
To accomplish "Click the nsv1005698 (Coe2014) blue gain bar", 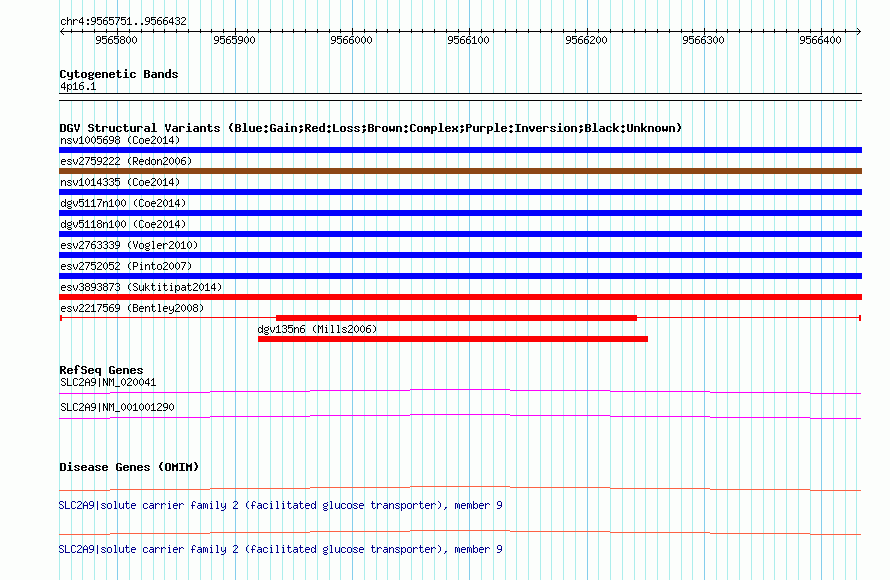I will tap(460, 150).
